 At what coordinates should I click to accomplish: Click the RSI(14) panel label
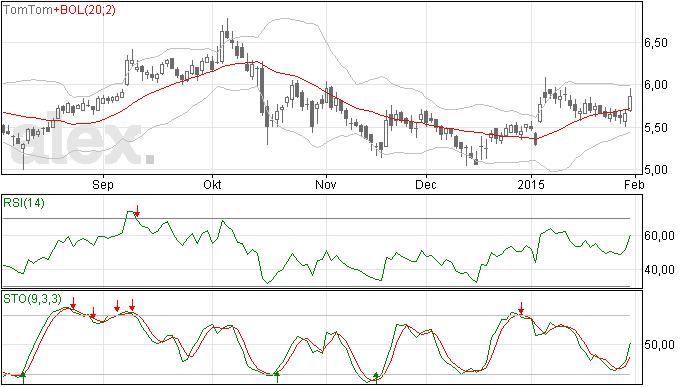point(24,203)
